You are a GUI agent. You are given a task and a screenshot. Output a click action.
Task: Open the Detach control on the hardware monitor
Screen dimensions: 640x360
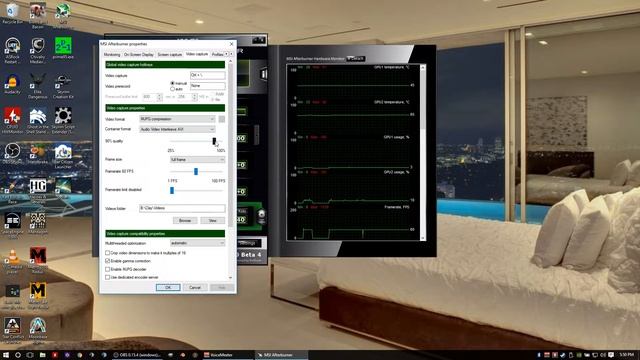[356, 59]
